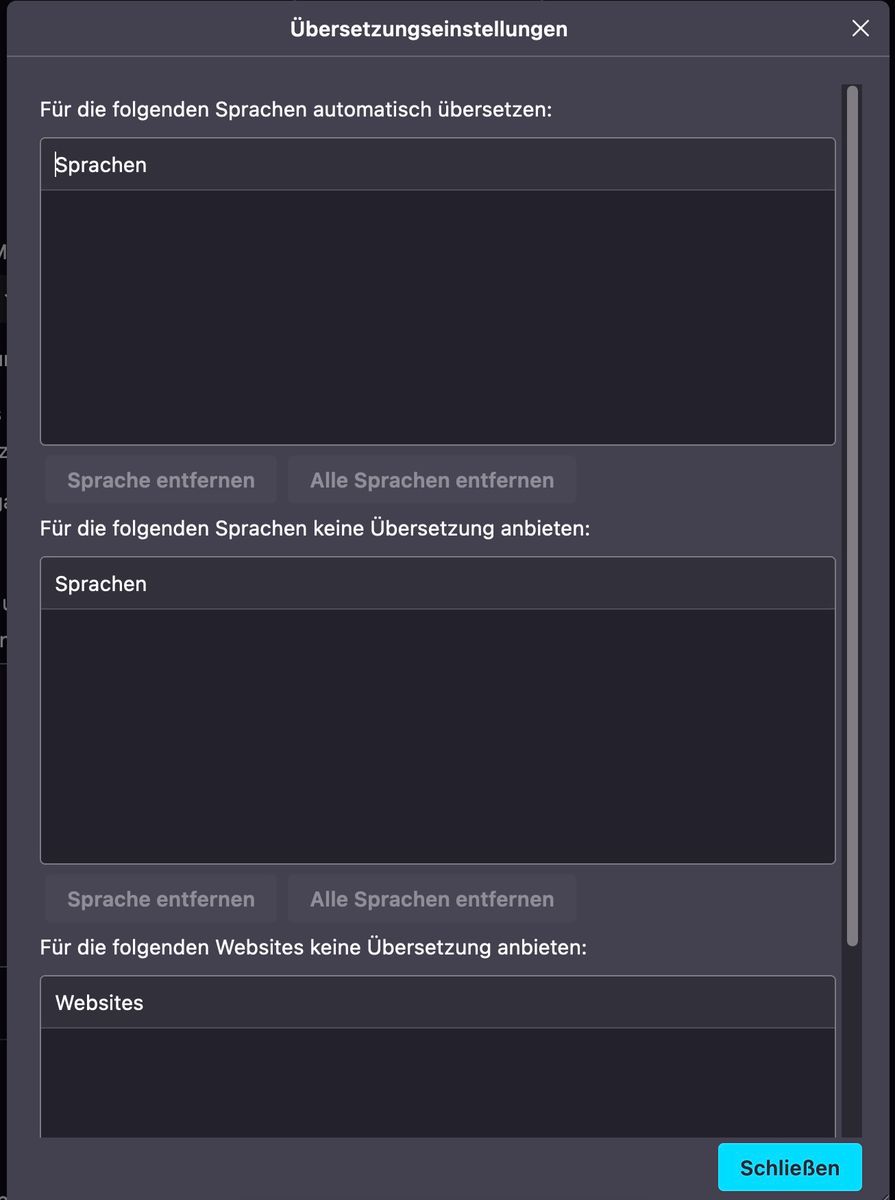Click Sprache entfernen below the no-translation languages list
895x1200 pixels.
click(x=161, y=899)
